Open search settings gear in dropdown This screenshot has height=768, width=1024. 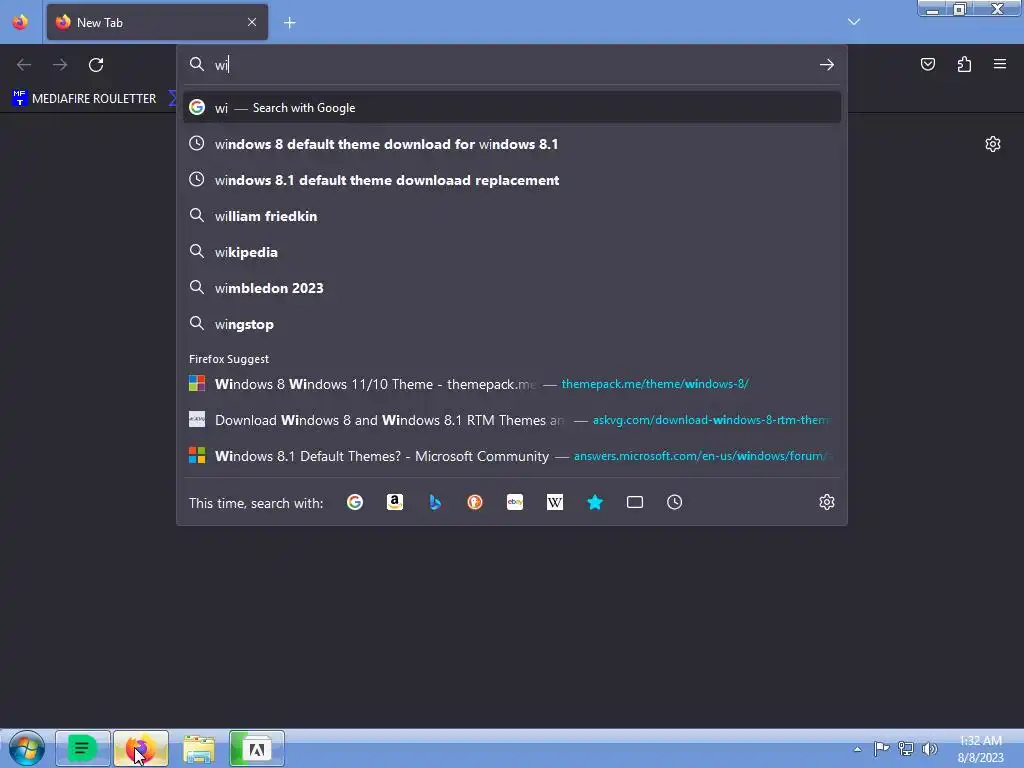pyautogui.click(x=827, y=502)
